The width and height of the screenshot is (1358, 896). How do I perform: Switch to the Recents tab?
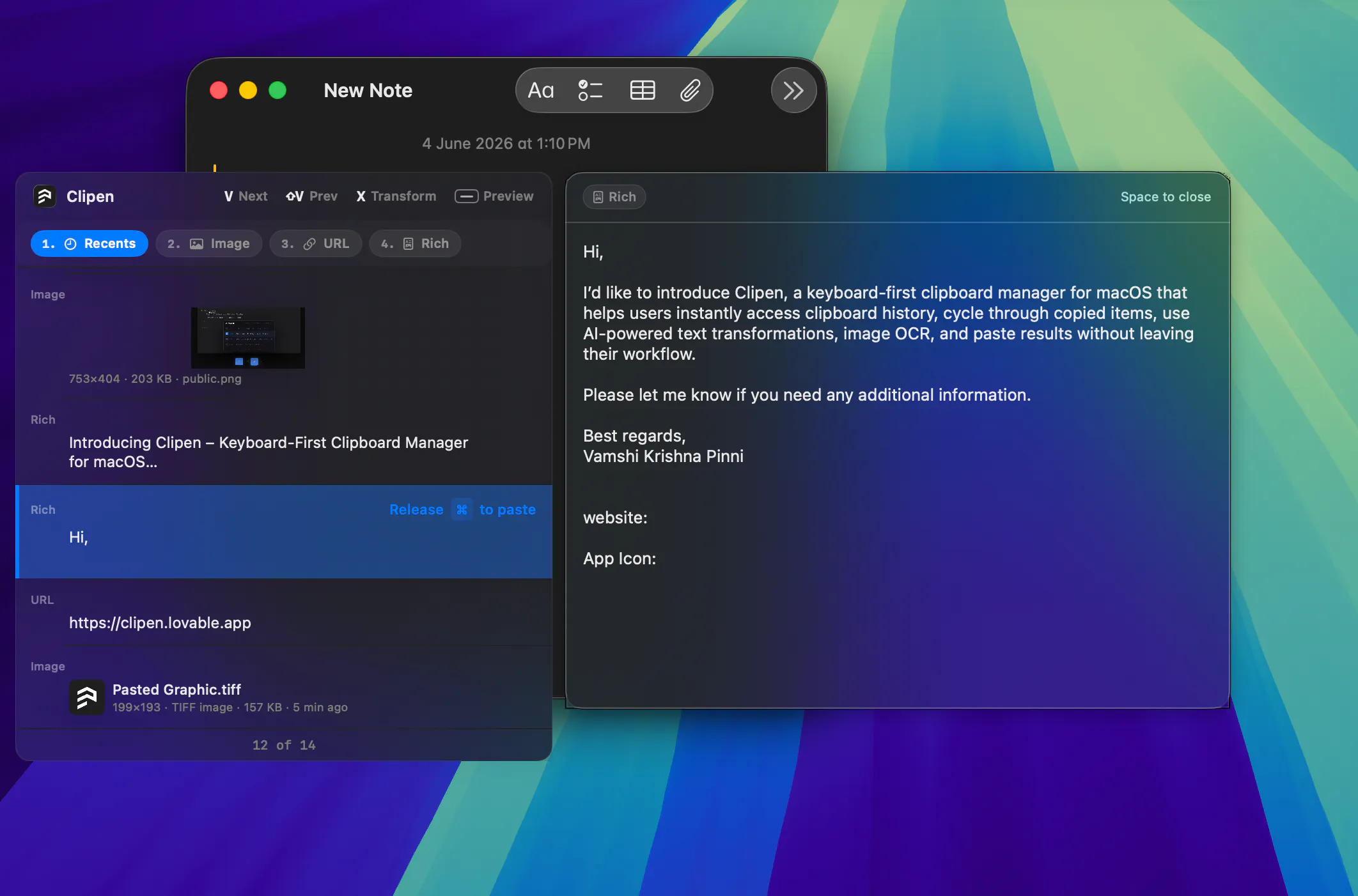[x=89, y=243]
